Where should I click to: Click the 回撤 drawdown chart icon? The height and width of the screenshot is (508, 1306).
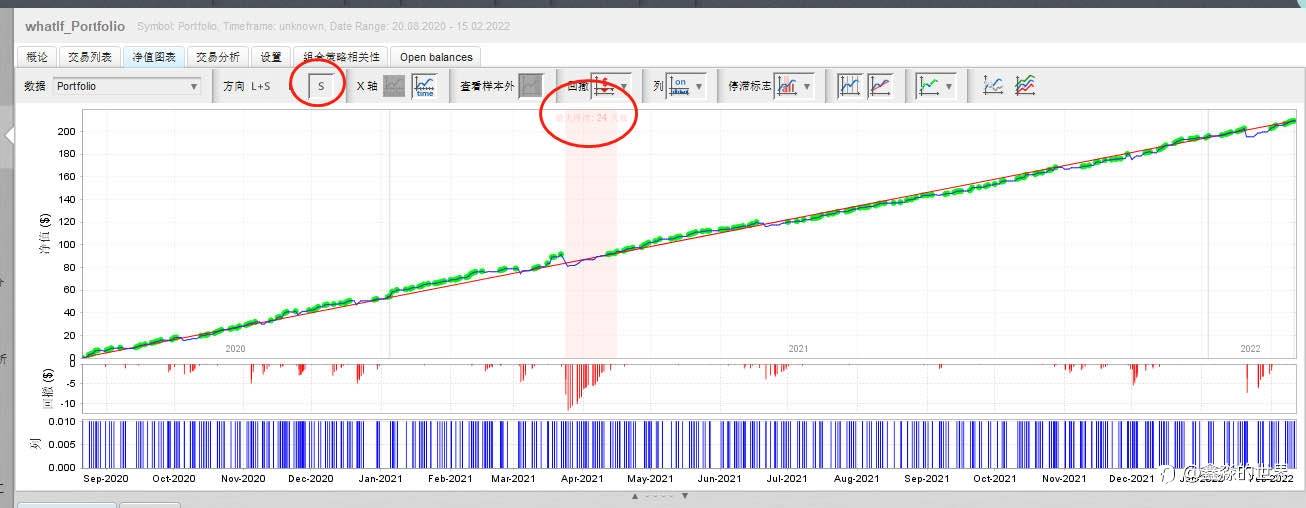click(x=603, y=86)
